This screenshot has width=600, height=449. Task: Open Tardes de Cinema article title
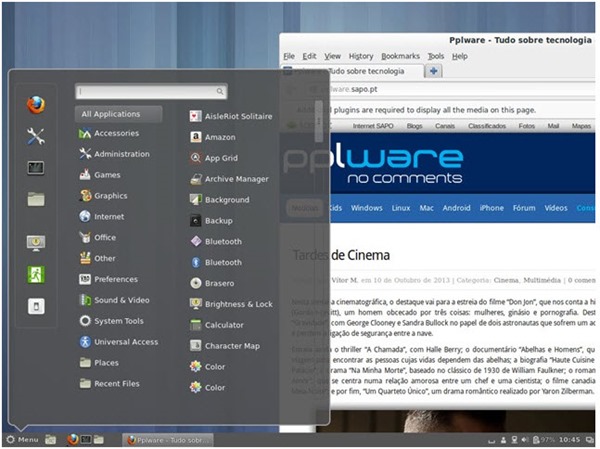pos(341,255)
